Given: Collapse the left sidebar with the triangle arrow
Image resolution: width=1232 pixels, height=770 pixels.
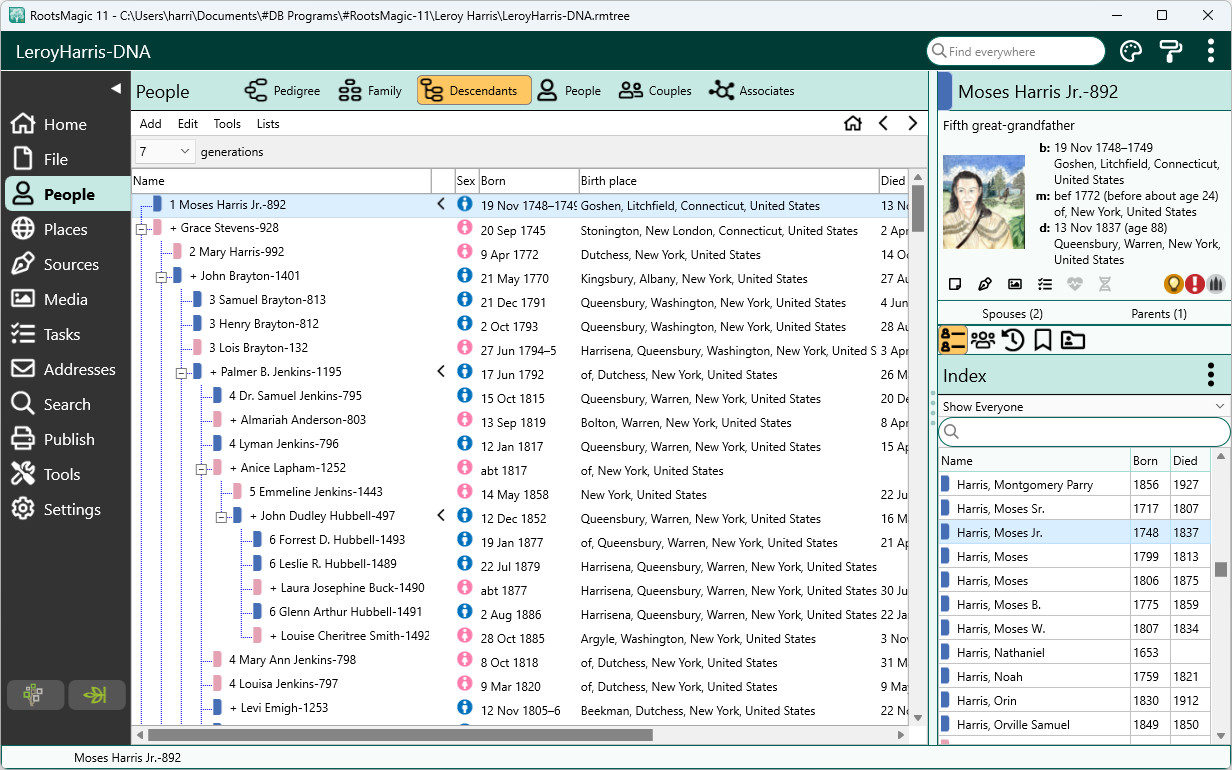Looking at the screenshot, I should pyautogui.click(x=115, y=89).
